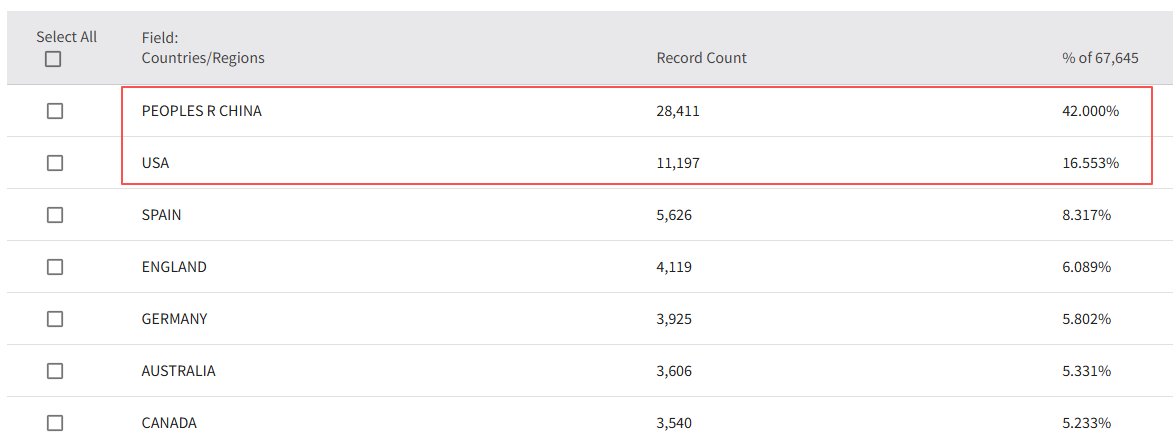Select the ENGLAND row checkbox

coord(55,267)
